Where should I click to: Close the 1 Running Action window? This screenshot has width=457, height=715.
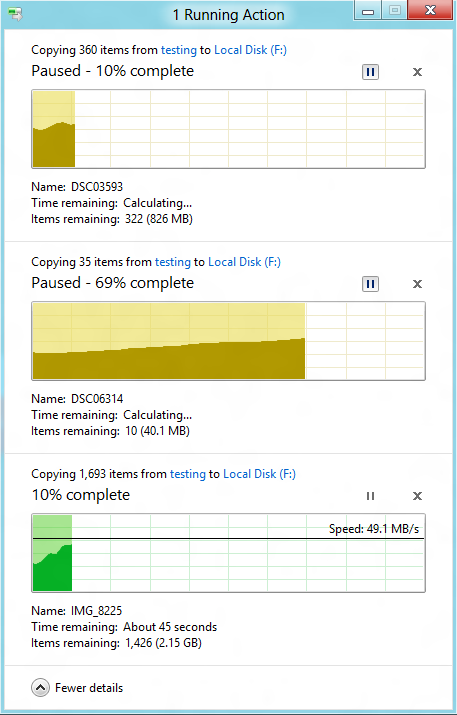[x=430, y=10]
